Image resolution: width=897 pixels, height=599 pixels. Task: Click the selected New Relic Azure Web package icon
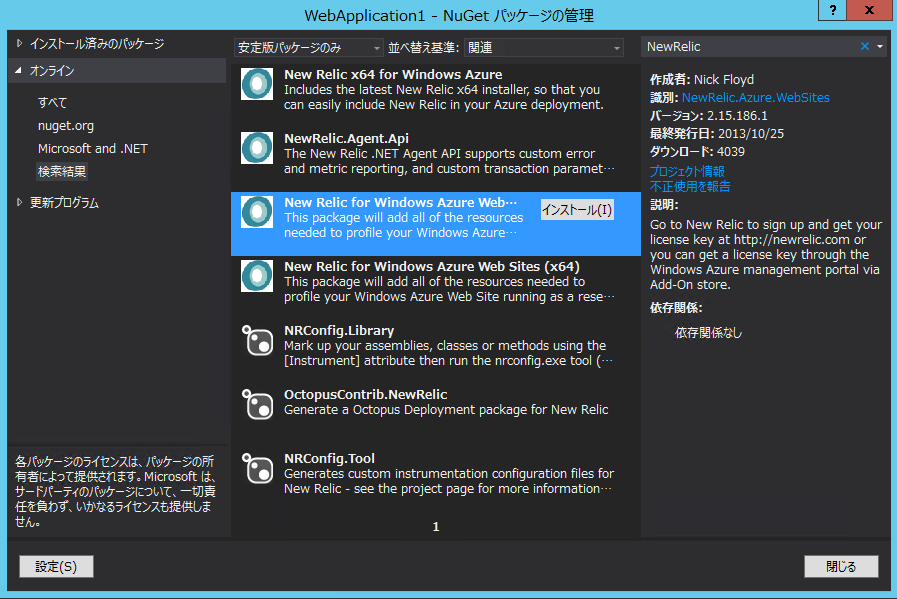(257, 212)
